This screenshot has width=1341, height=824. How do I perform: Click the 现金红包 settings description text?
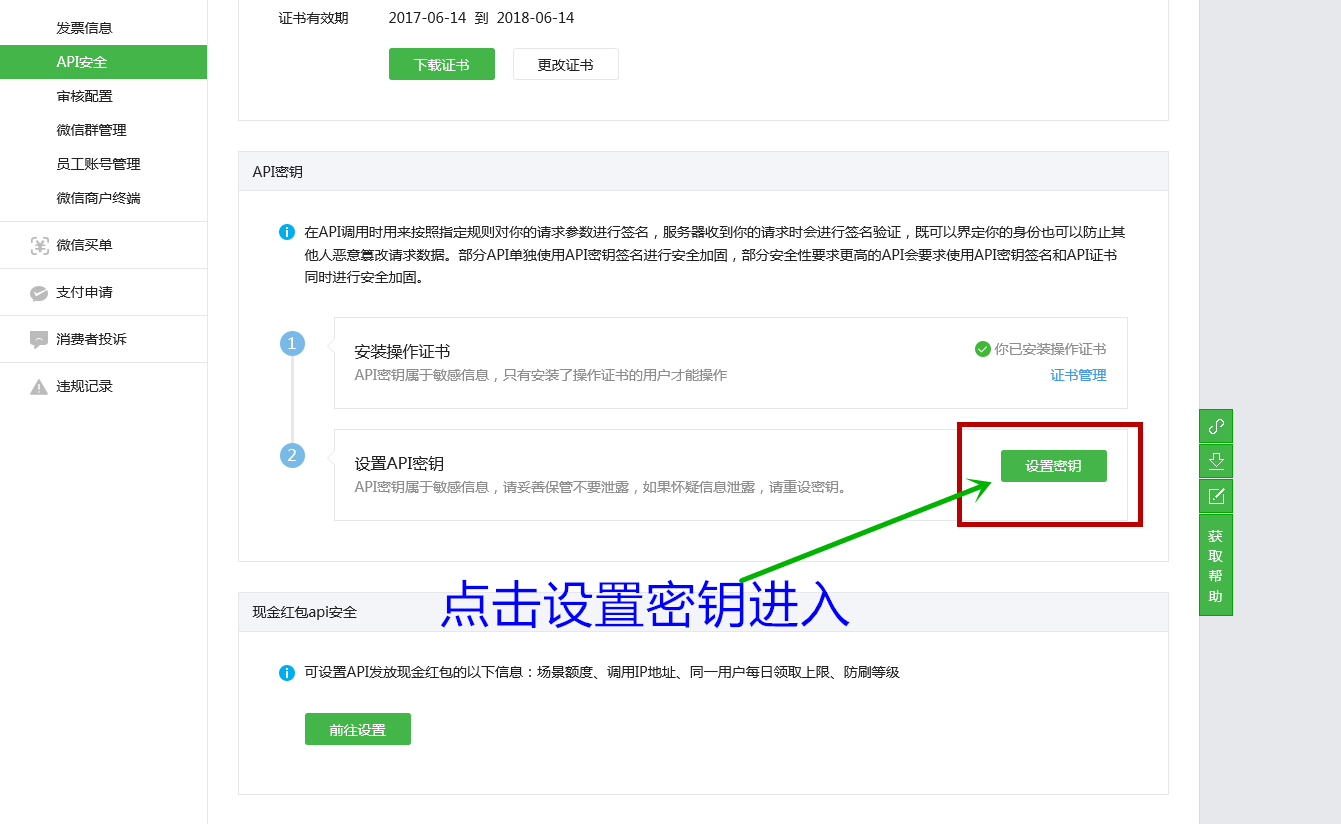(602, 673)
